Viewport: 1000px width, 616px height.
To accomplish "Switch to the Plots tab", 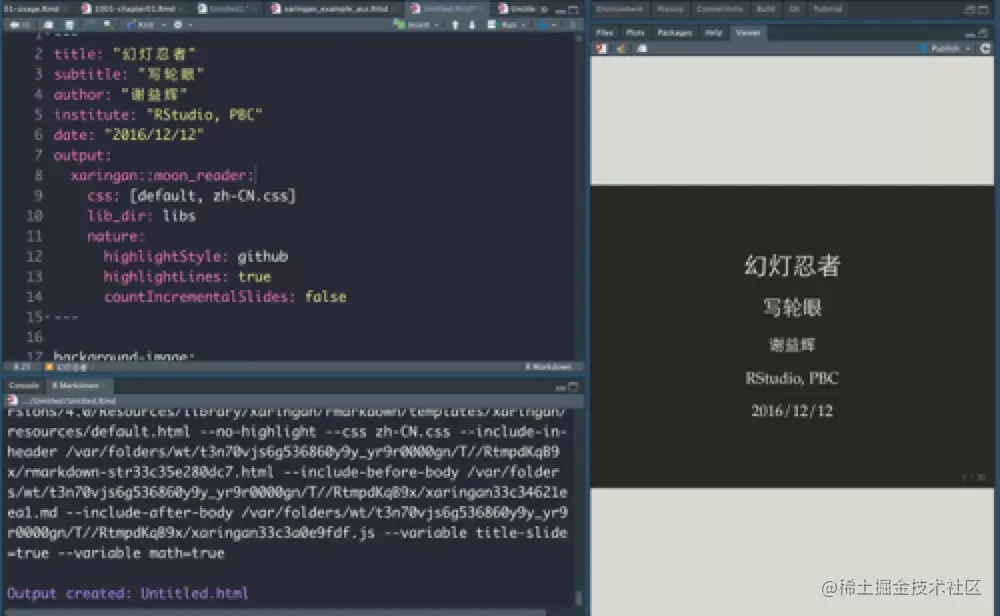I will [x=635, y=33].
